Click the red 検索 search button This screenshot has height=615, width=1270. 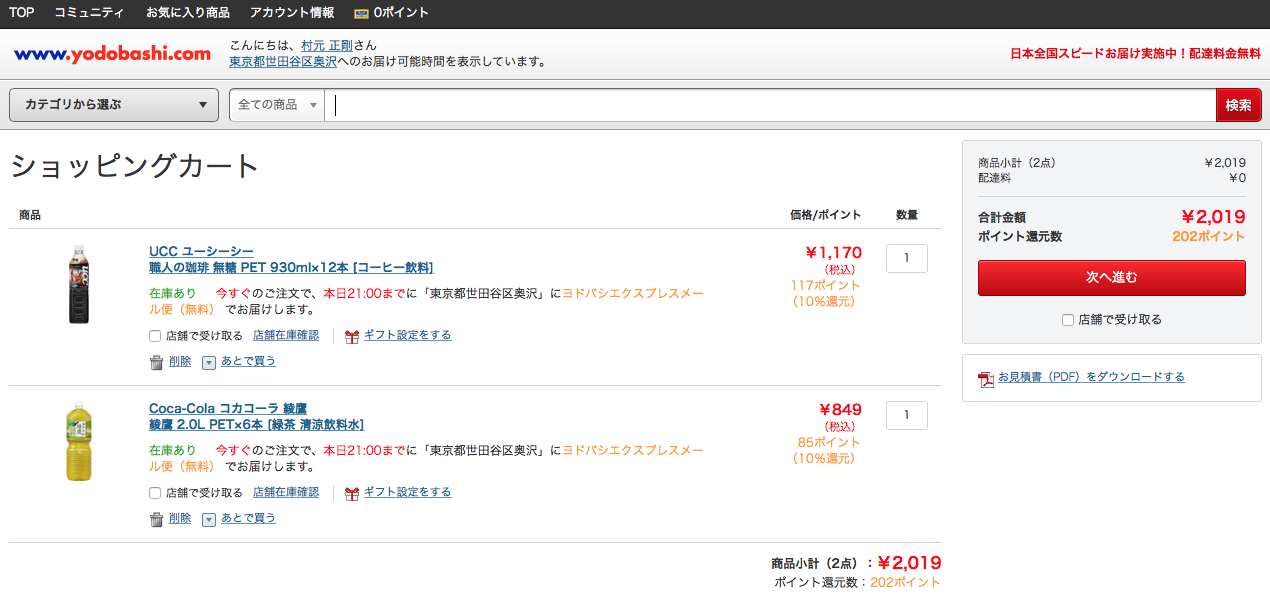coord(1238,105)
